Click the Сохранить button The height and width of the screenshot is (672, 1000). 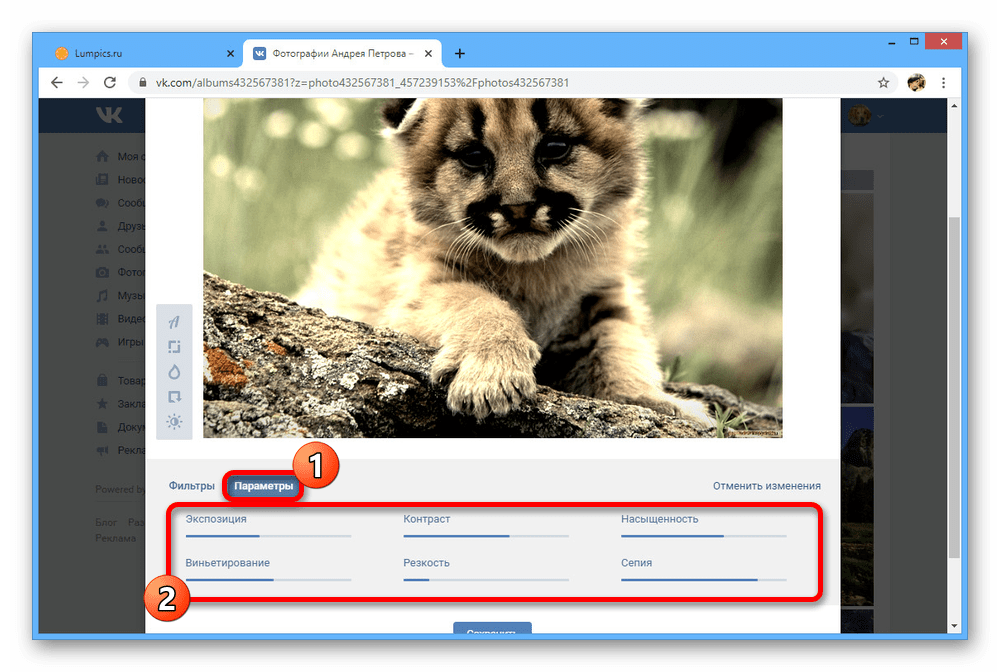[x=492, y=627]
